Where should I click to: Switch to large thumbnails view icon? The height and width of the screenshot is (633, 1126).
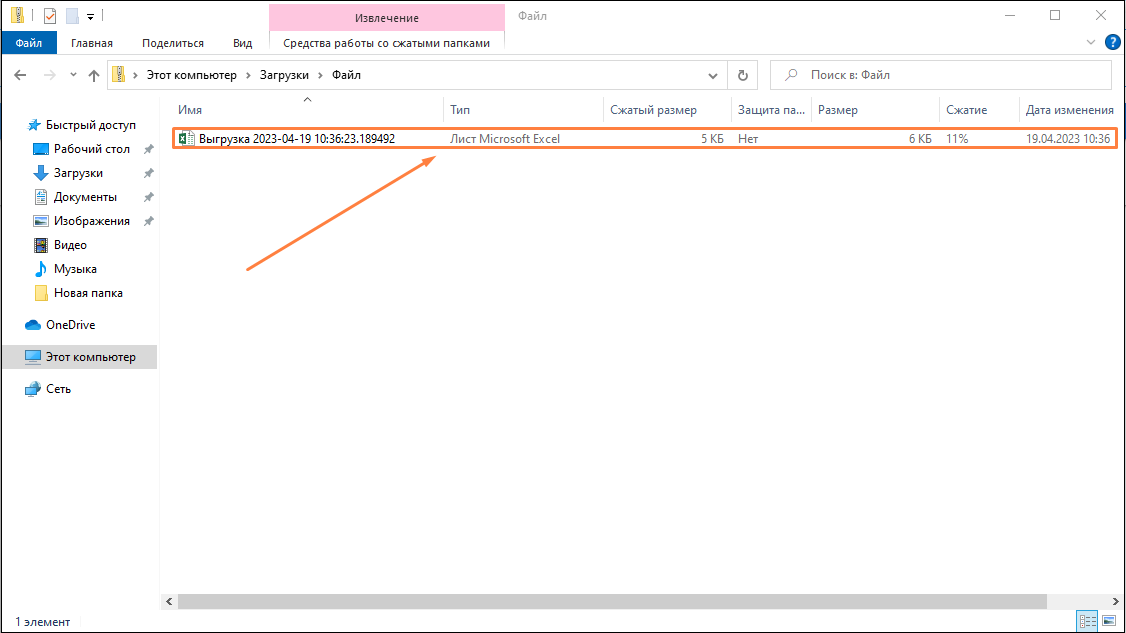coord(1108,622)
